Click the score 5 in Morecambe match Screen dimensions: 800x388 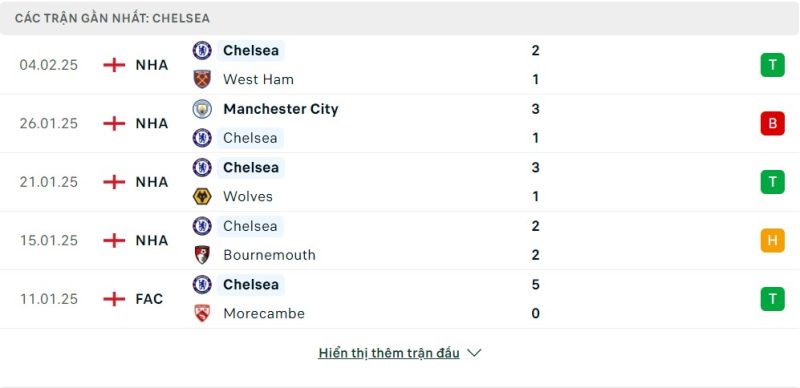pyautogui.click(x=535, y=284)
